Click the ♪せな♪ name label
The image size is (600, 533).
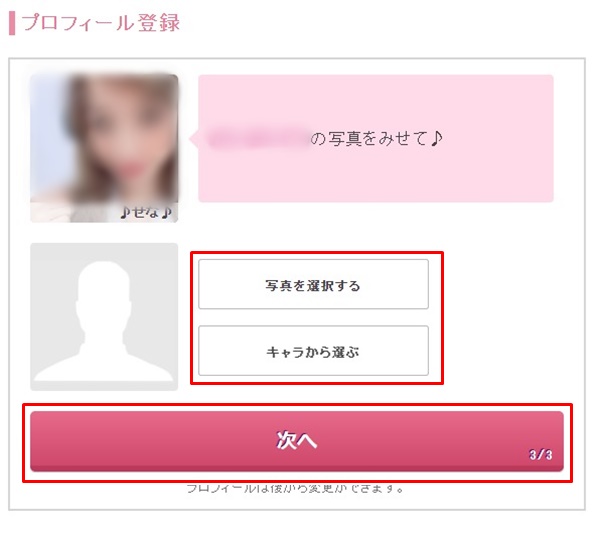pyautogui.click(x=146, y=212)
